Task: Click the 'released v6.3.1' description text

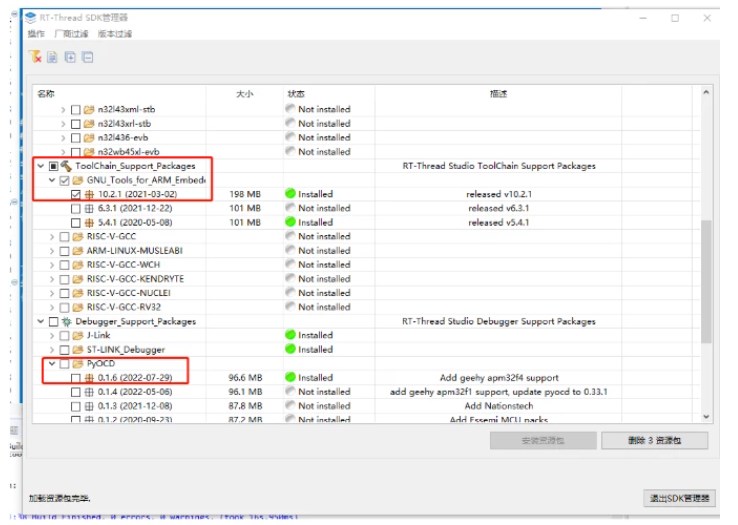Action: tap(498, 208)
